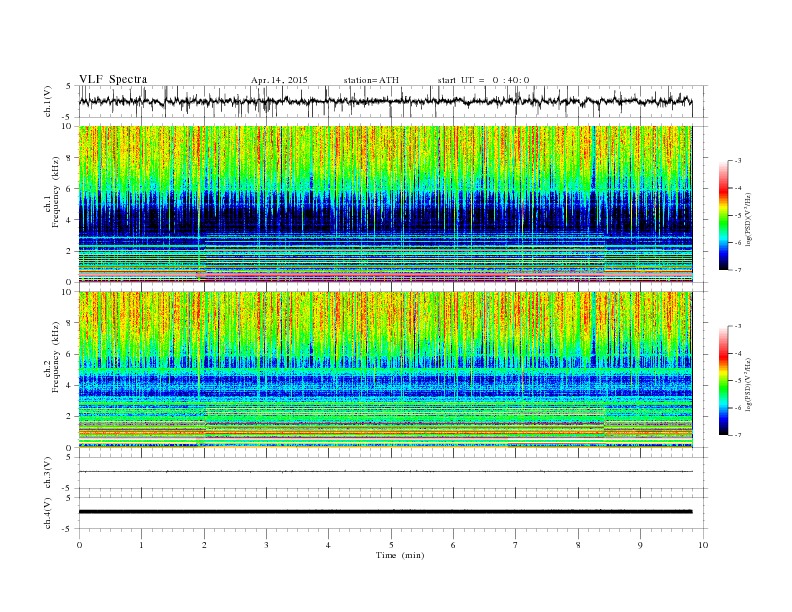Image resolution: width=792 pixels, height=612 pixels.
Task: Click the ch.3 flat waveform trace
Action: click(x=385, y=472)
